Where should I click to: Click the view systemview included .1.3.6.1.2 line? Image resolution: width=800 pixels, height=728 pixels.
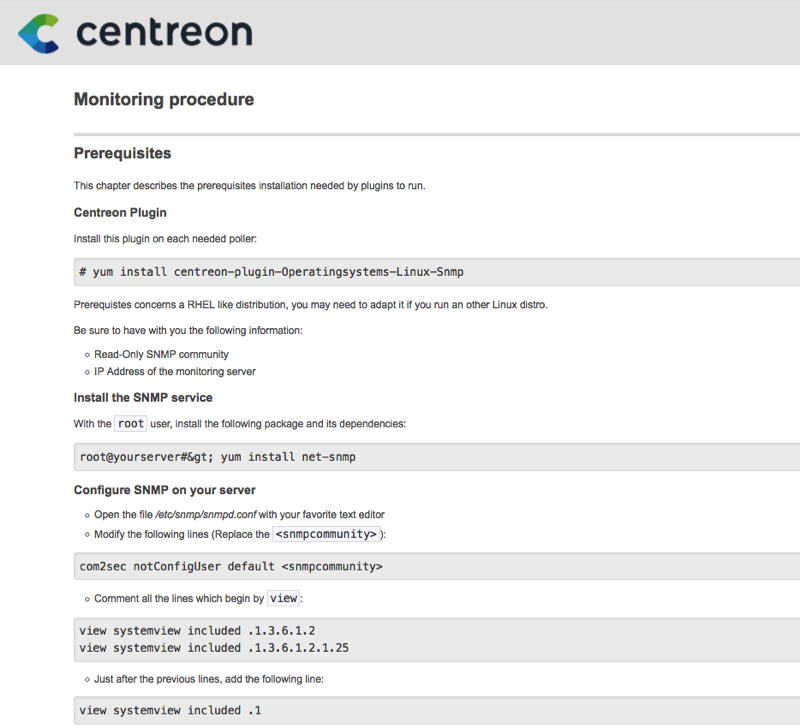click(x=198, y=631)
